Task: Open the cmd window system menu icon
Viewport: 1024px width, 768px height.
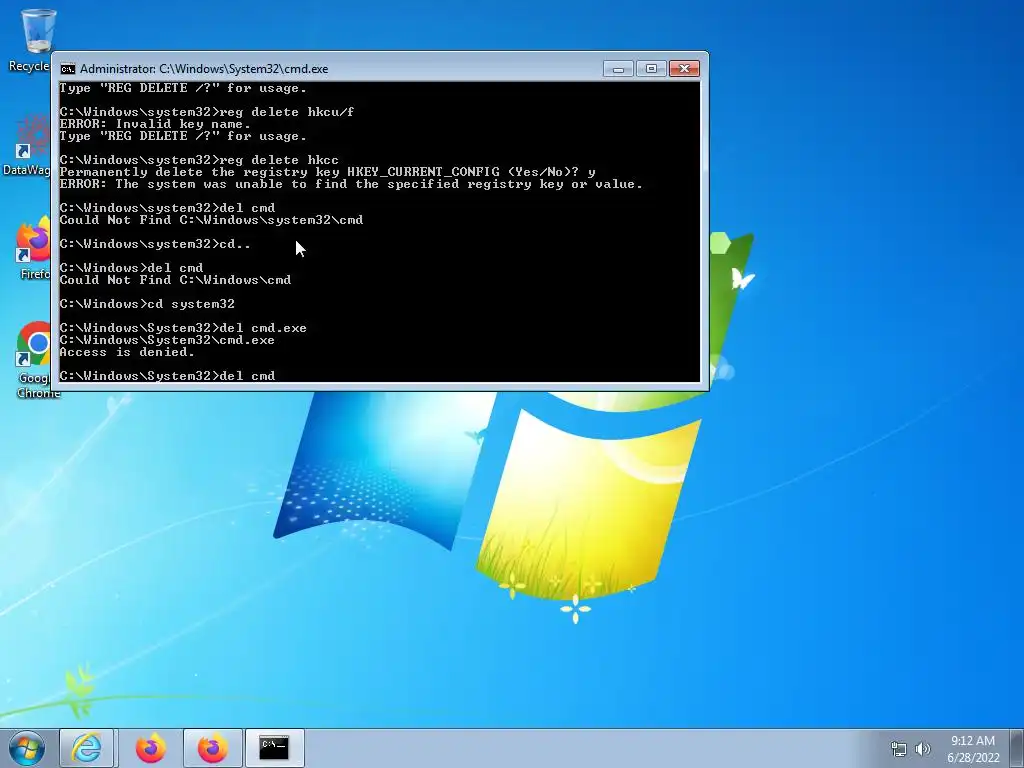Action: (x=67, y=69)
